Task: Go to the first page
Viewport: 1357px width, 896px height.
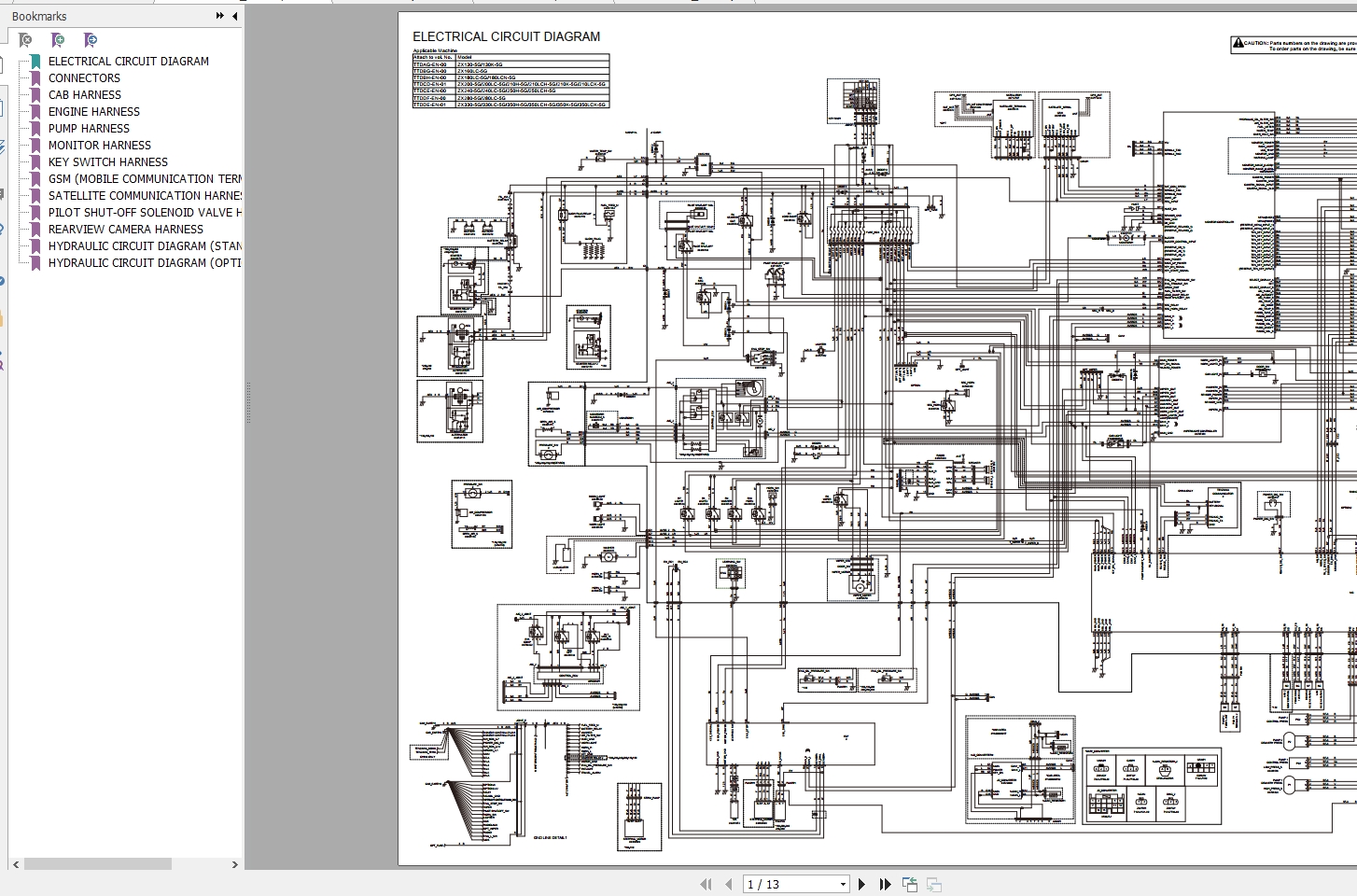Action: point(707,884)
